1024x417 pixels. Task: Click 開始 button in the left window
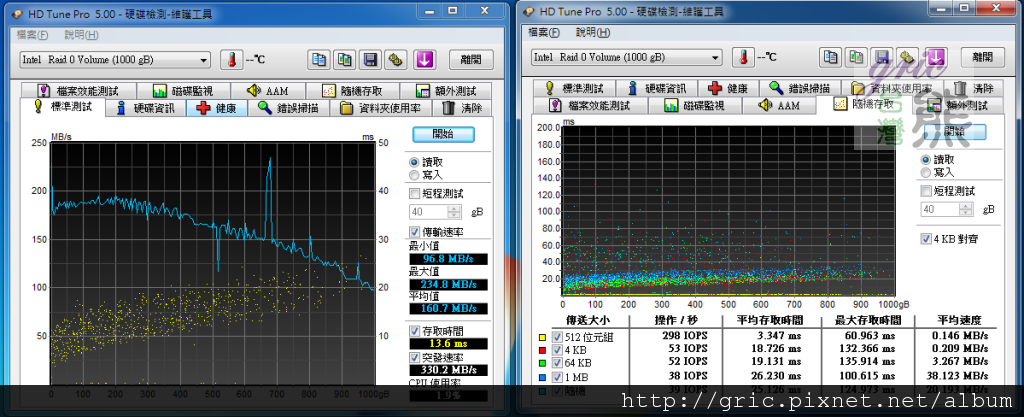pyautogui.click(x=443, y=134)
